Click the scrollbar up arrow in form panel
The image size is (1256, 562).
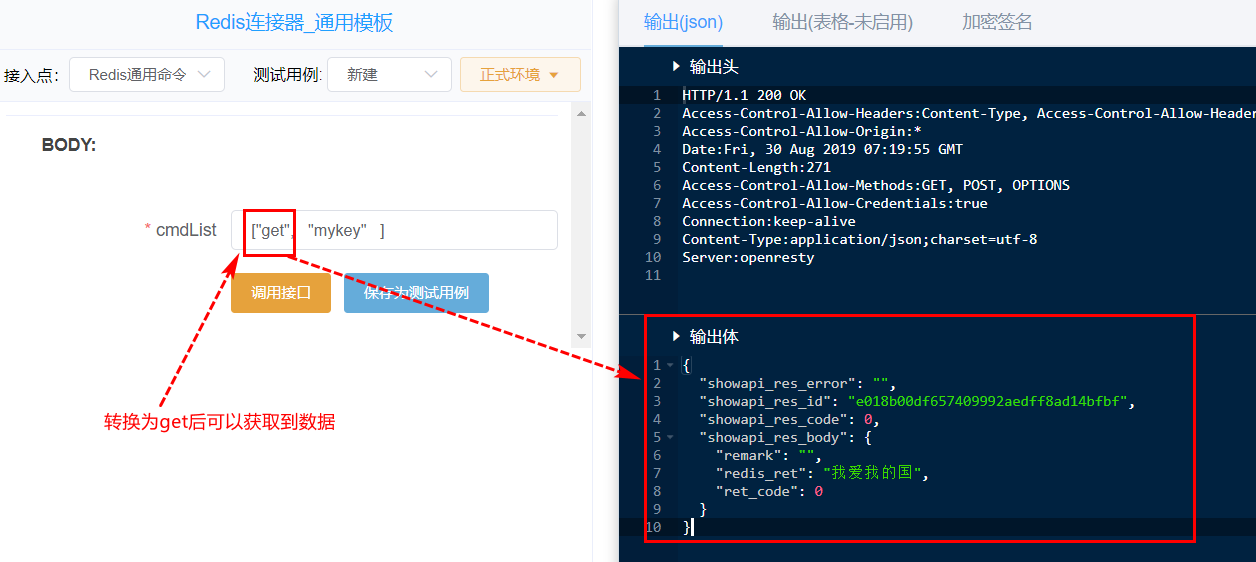(581, 115)
